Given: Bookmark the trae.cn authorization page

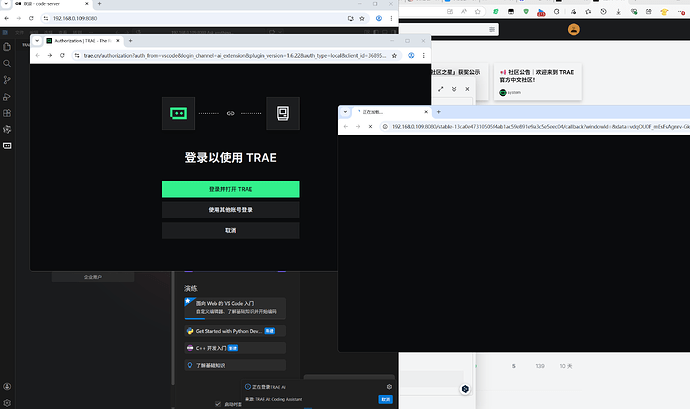Looking at the screenshot, I should (x=394, y=55).
